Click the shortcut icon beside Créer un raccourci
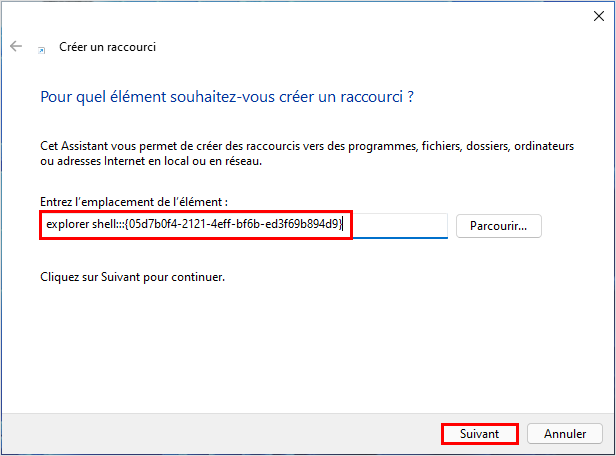 42,50
